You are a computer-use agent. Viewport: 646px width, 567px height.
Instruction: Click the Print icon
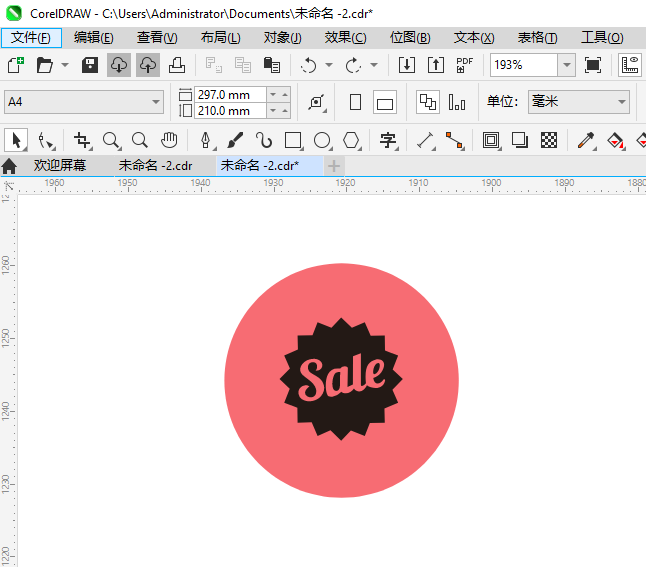177,65
